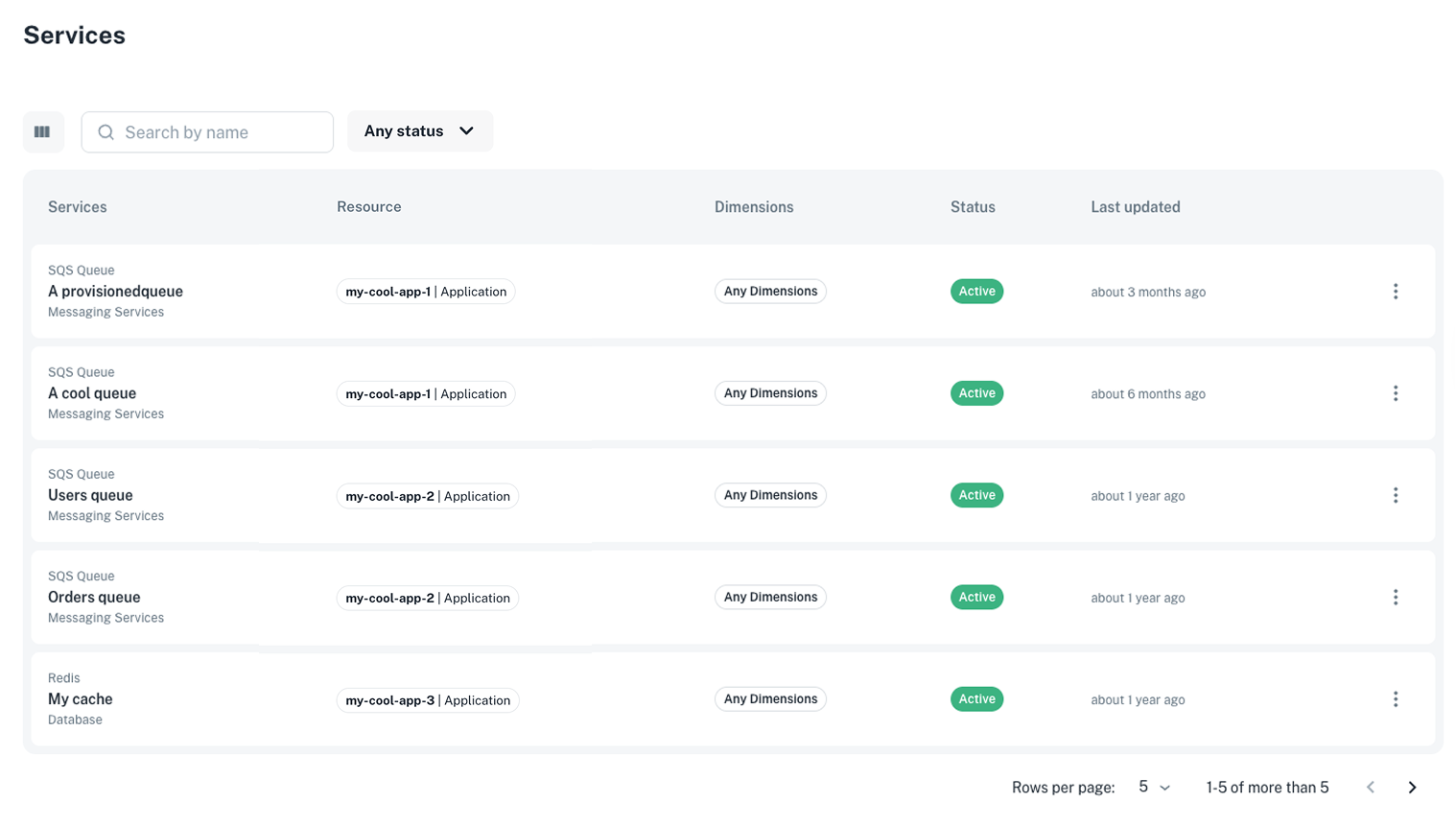Click the previous page arrow
1456x826 pixels.
1370,787
